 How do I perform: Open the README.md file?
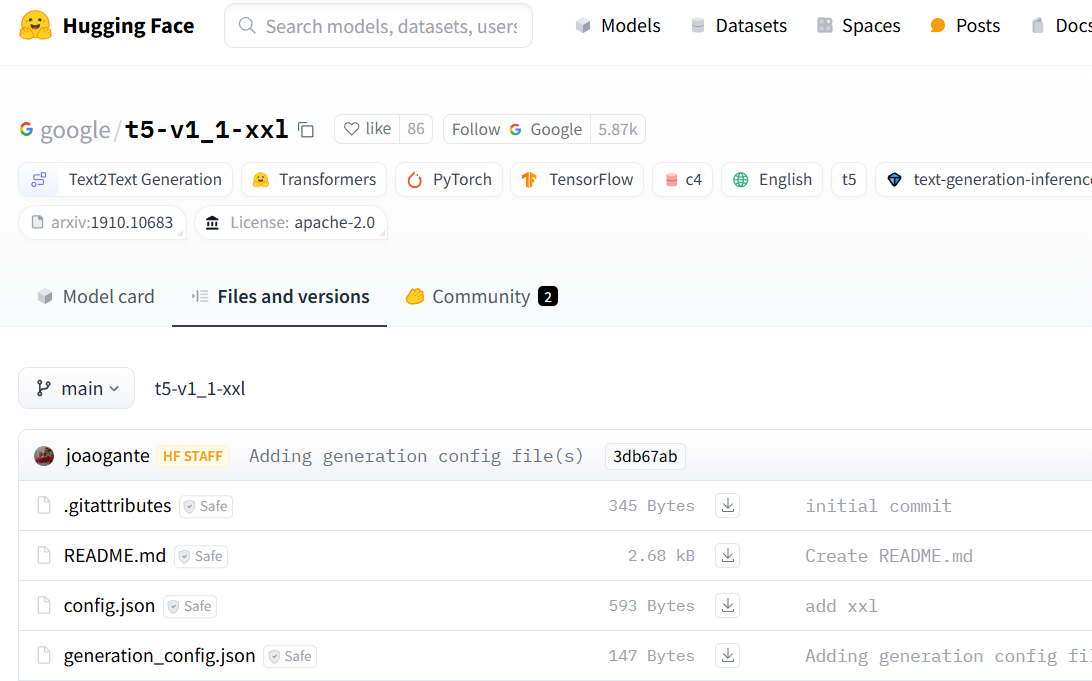pyautogui.click(x=115, y=556)
